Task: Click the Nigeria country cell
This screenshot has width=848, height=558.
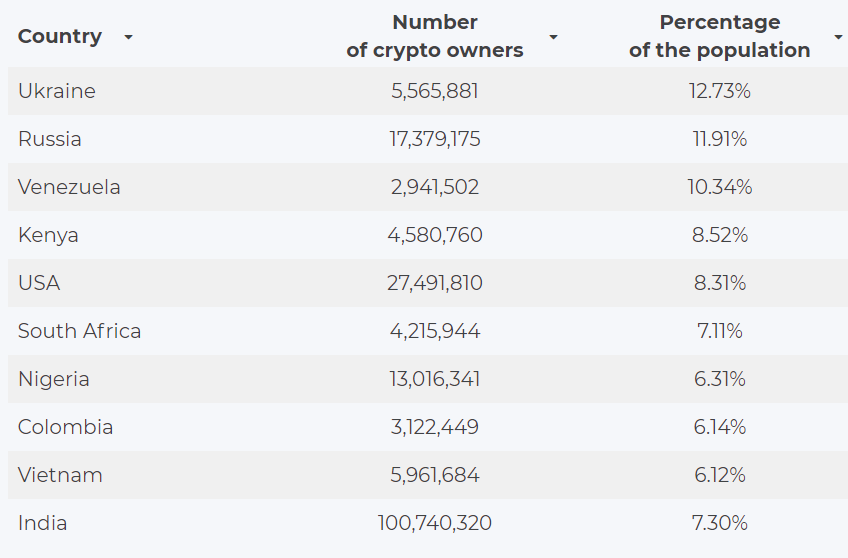Action: tap(54, 379)
